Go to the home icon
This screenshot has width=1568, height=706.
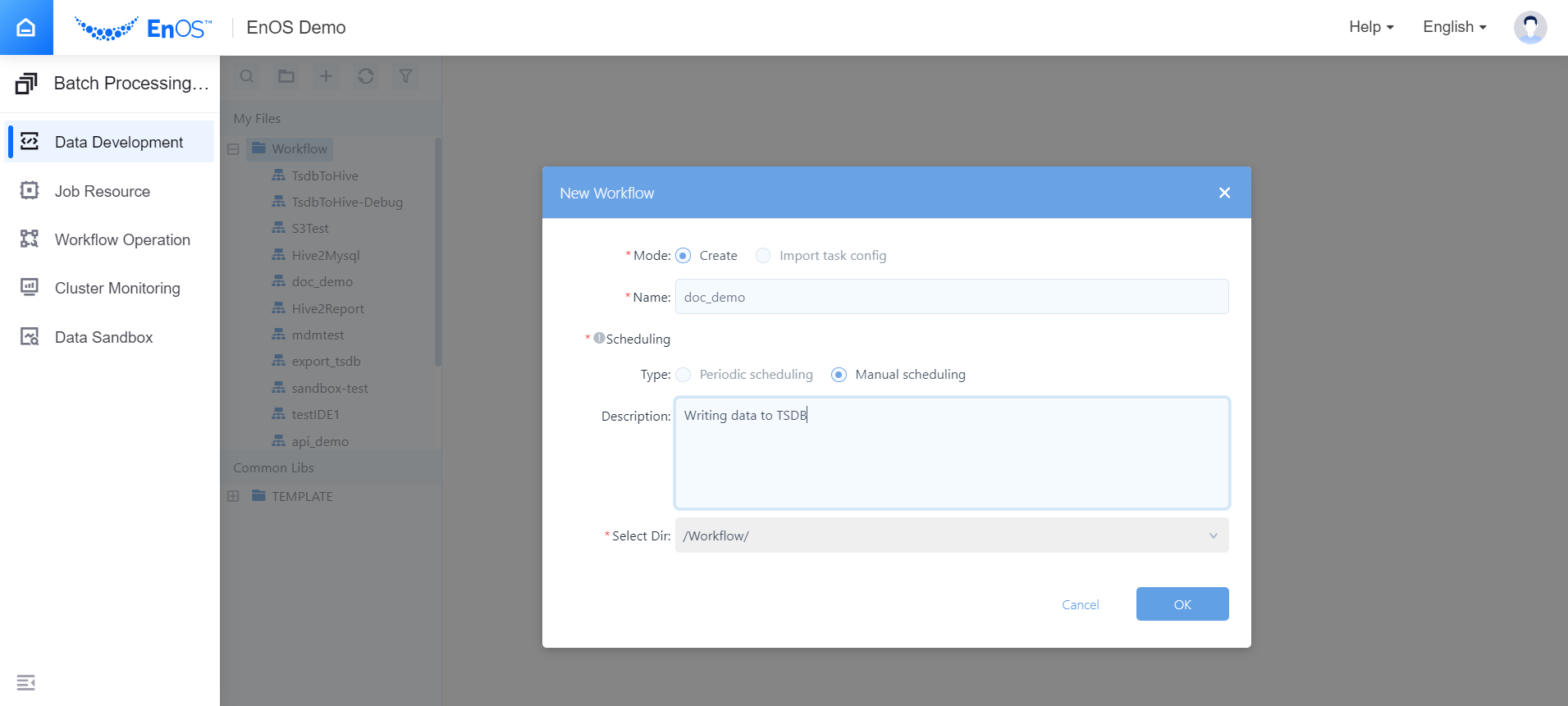(26, 27)
